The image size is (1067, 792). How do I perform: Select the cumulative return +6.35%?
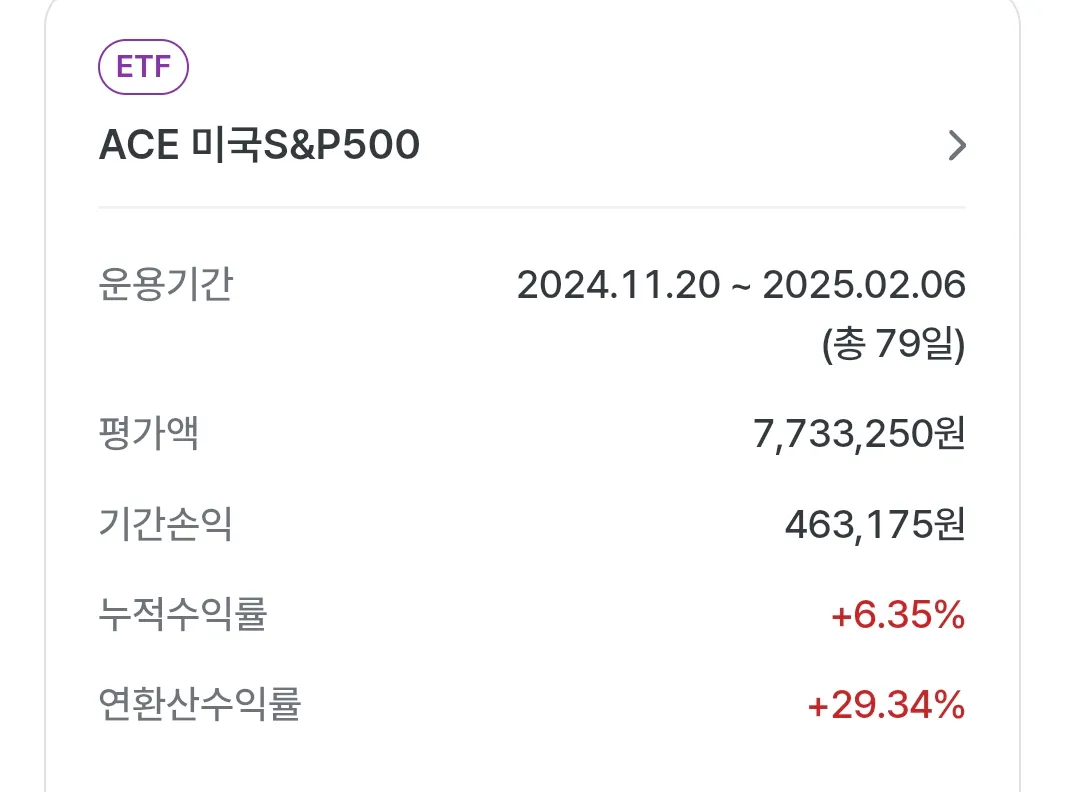(898, 614)
